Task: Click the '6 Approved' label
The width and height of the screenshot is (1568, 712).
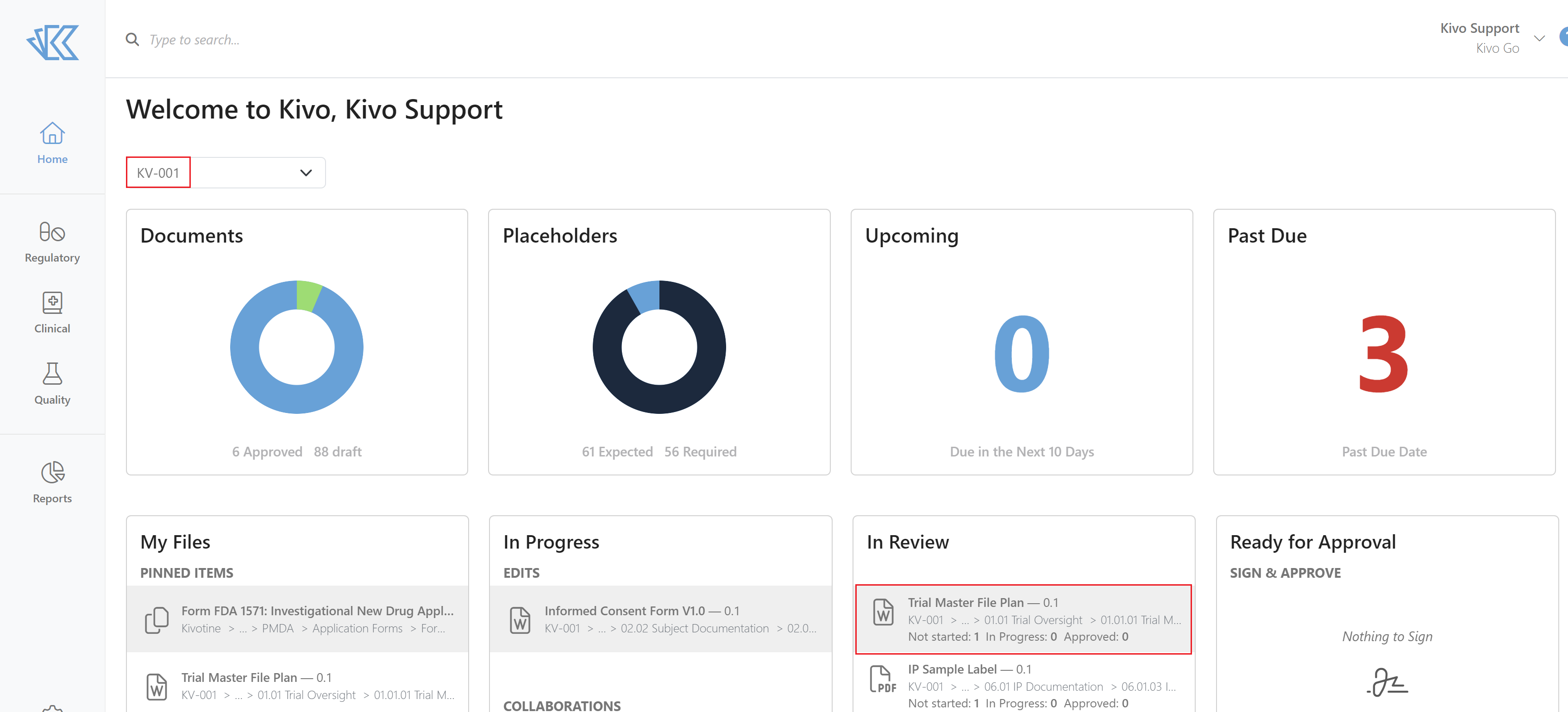Action: [x=267, y=451]
